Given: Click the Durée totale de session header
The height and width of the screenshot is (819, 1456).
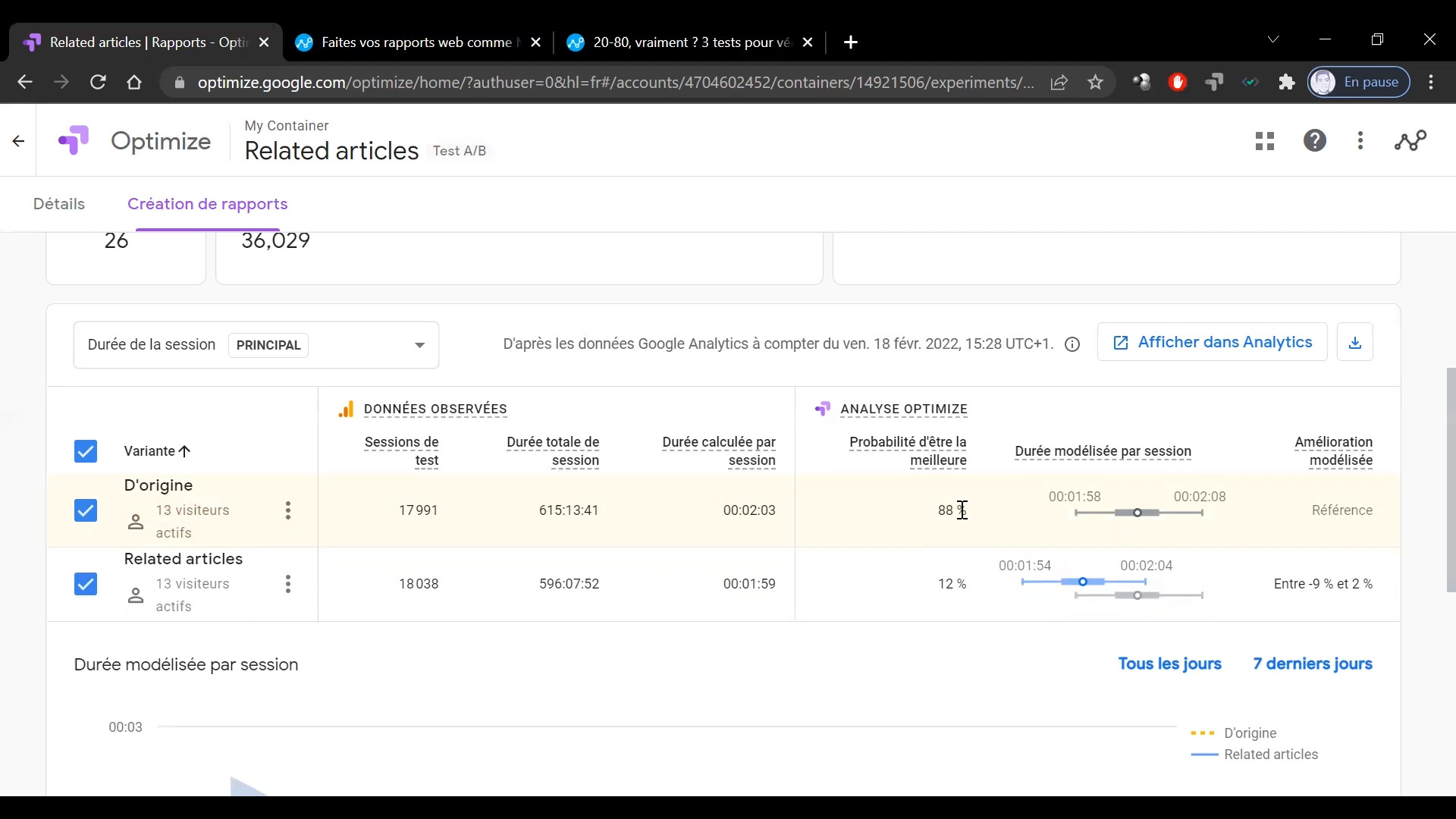Looking at the screenshot, I should (x=553, y=451).
